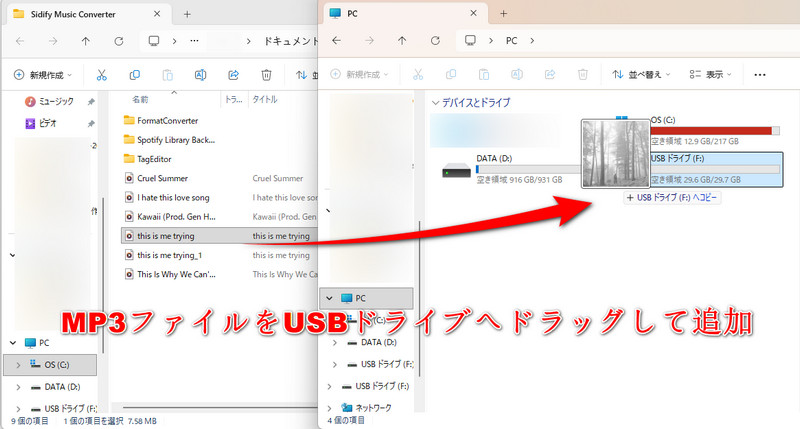This screenshot has width=800, height=429.
Task: Select the Sidify Music Converter tab
Action: tap(87, 14)
